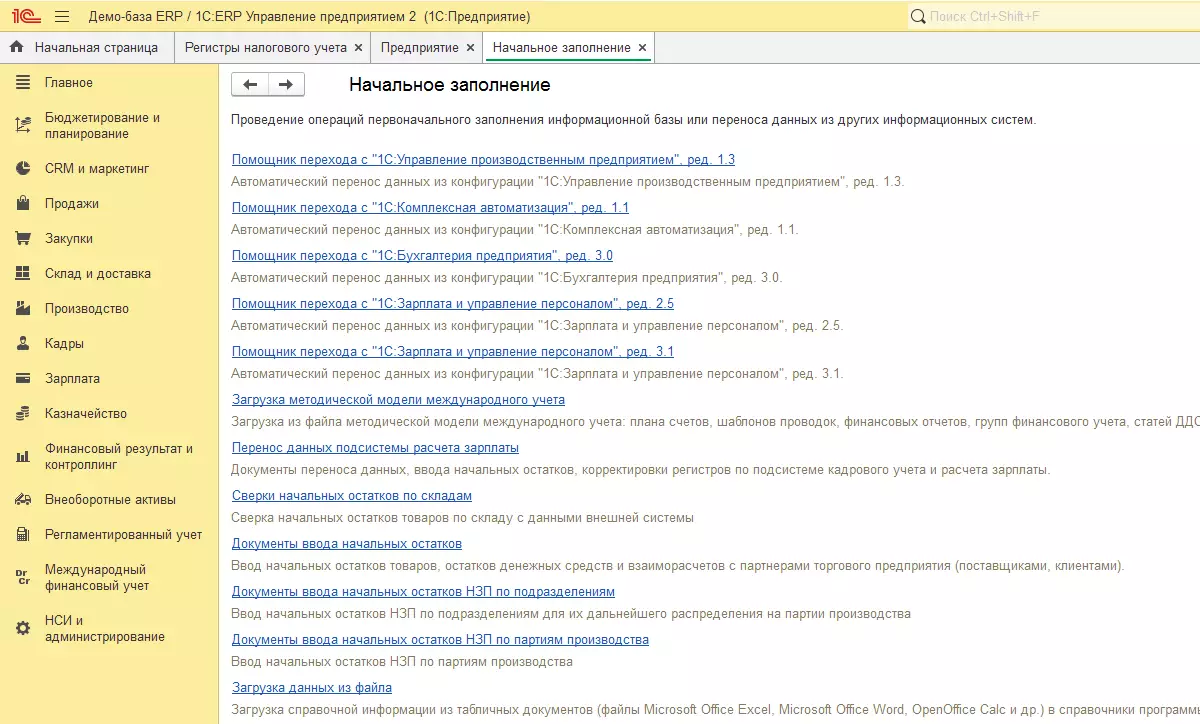This screenshot has width=1200, height=724.
Task: Switch to Начальная страница tab
Action: click(86, 47)
